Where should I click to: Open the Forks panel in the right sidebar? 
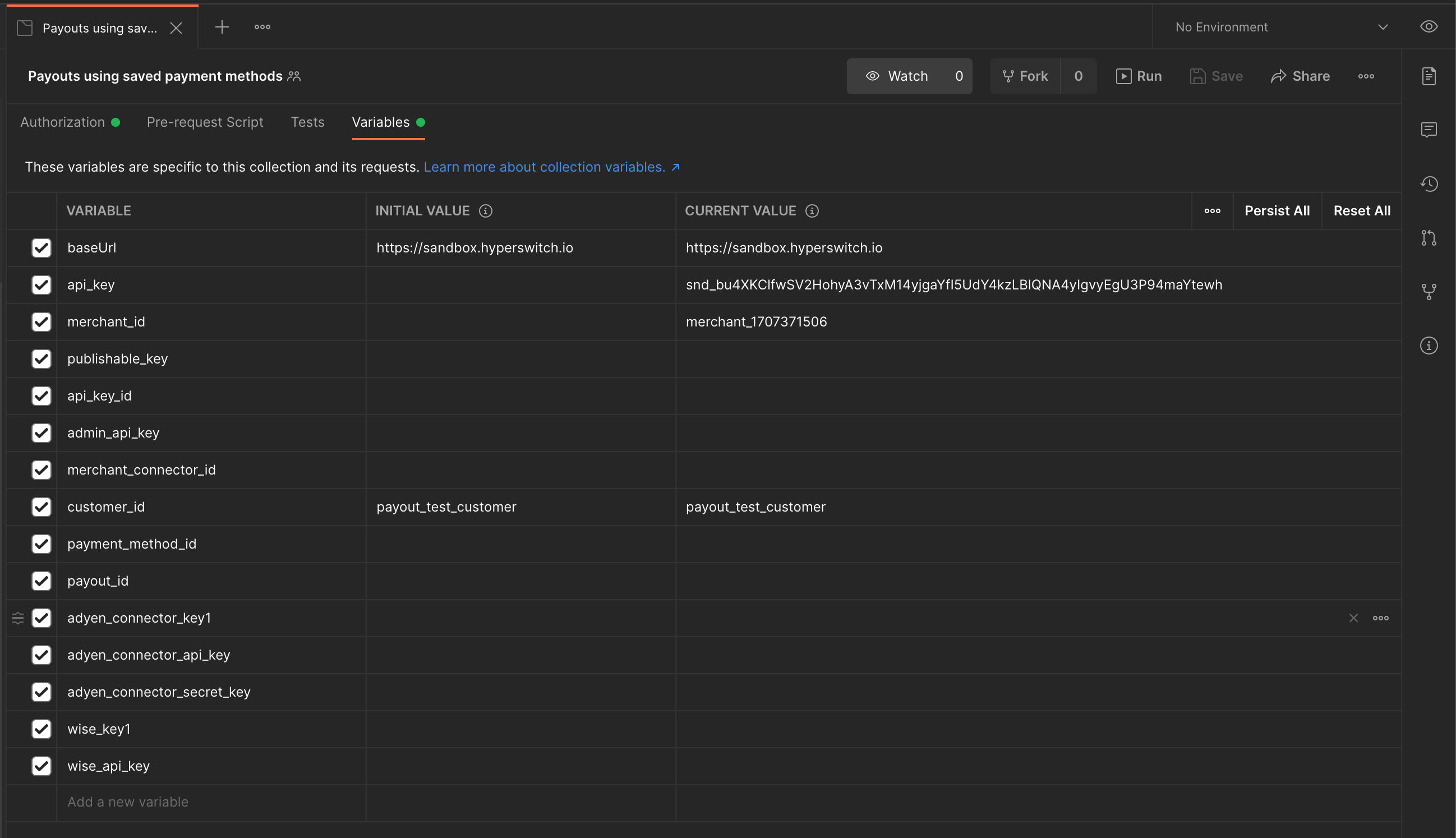coord(1429,291)
